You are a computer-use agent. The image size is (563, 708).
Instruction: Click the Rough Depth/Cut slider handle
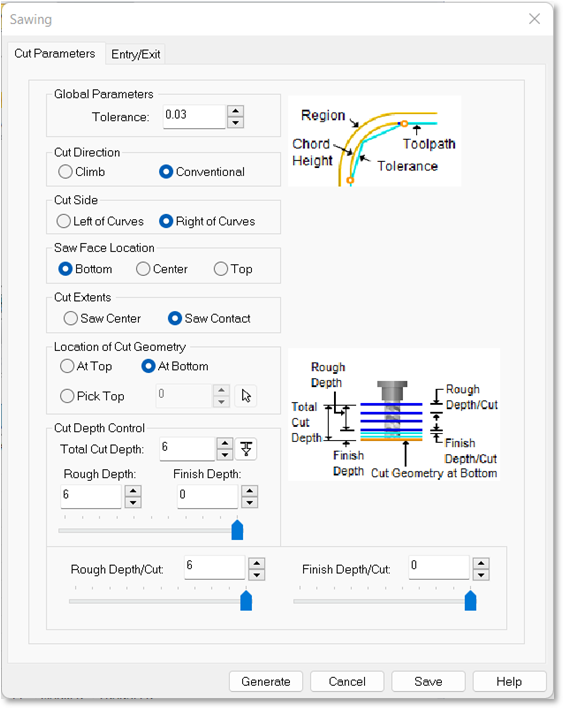[246, 601]
